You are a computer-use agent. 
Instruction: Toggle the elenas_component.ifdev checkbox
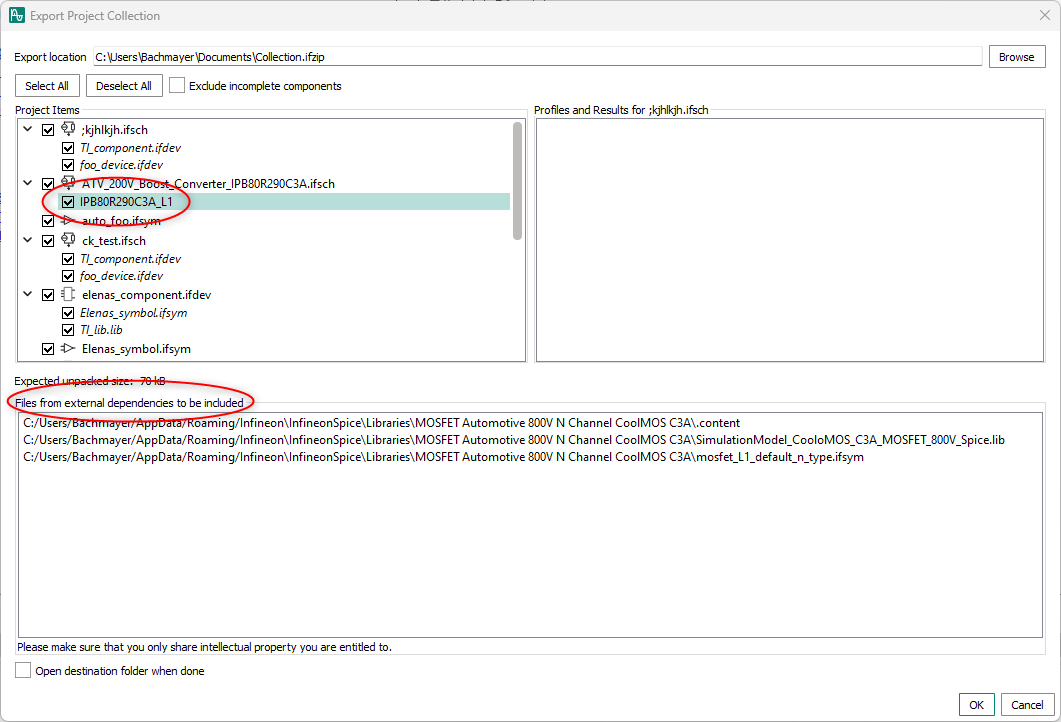click(48, 295)
